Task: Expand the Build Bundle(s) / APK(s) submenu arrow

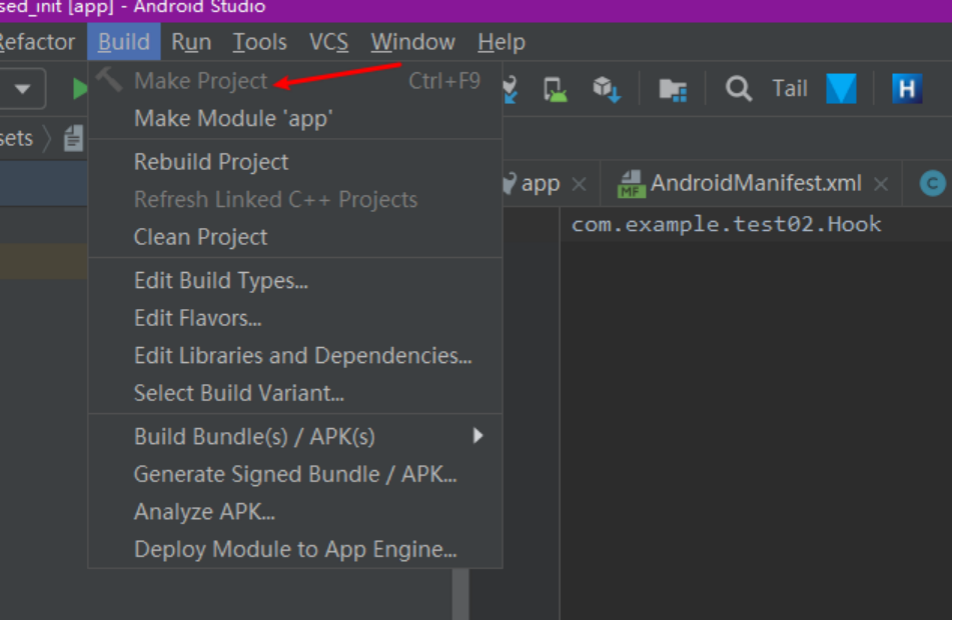Action: coord(478,436)
